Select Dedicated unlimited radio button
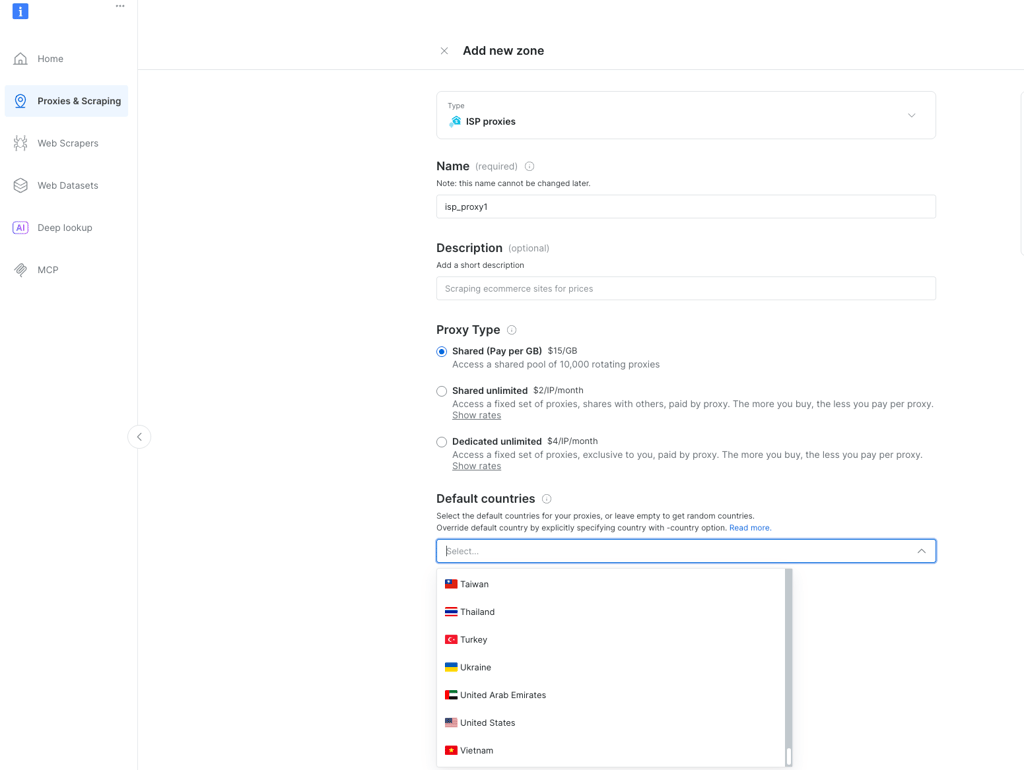Screen dimensions: 1024x770 [441, 442]
